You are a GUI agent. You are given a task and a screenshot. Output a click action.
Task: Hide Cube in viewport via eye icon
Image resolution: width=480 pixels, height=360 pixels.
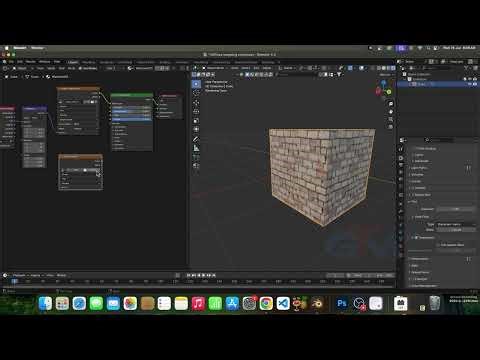click(x=470, y=84)
